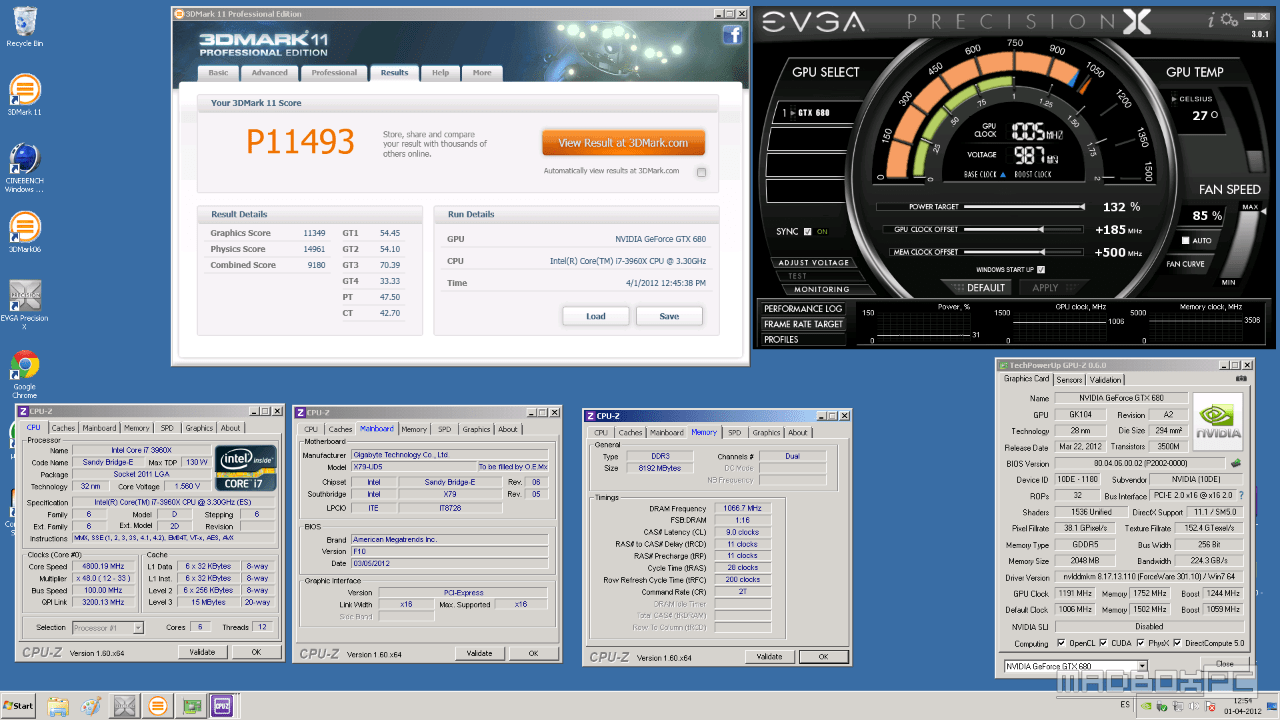Open the CINEBENCH Windows desktop shortcut
The image size is (1280, 720).
pos(24,168)
